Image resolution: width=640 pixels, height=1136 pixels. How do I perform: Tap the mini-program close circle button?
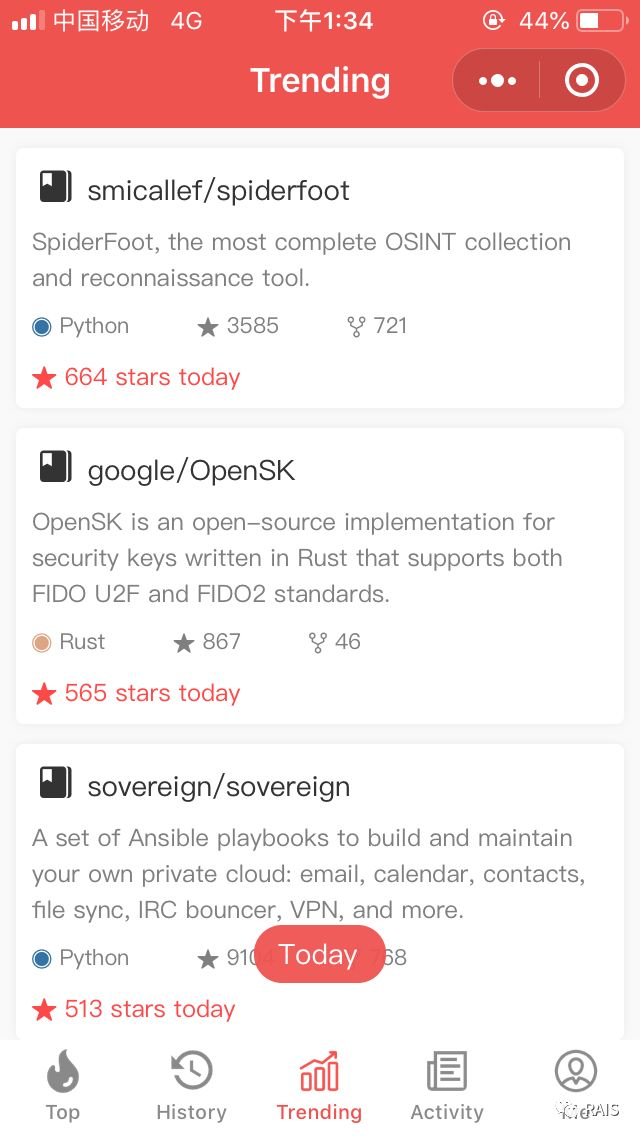click(x=582, y=80)
